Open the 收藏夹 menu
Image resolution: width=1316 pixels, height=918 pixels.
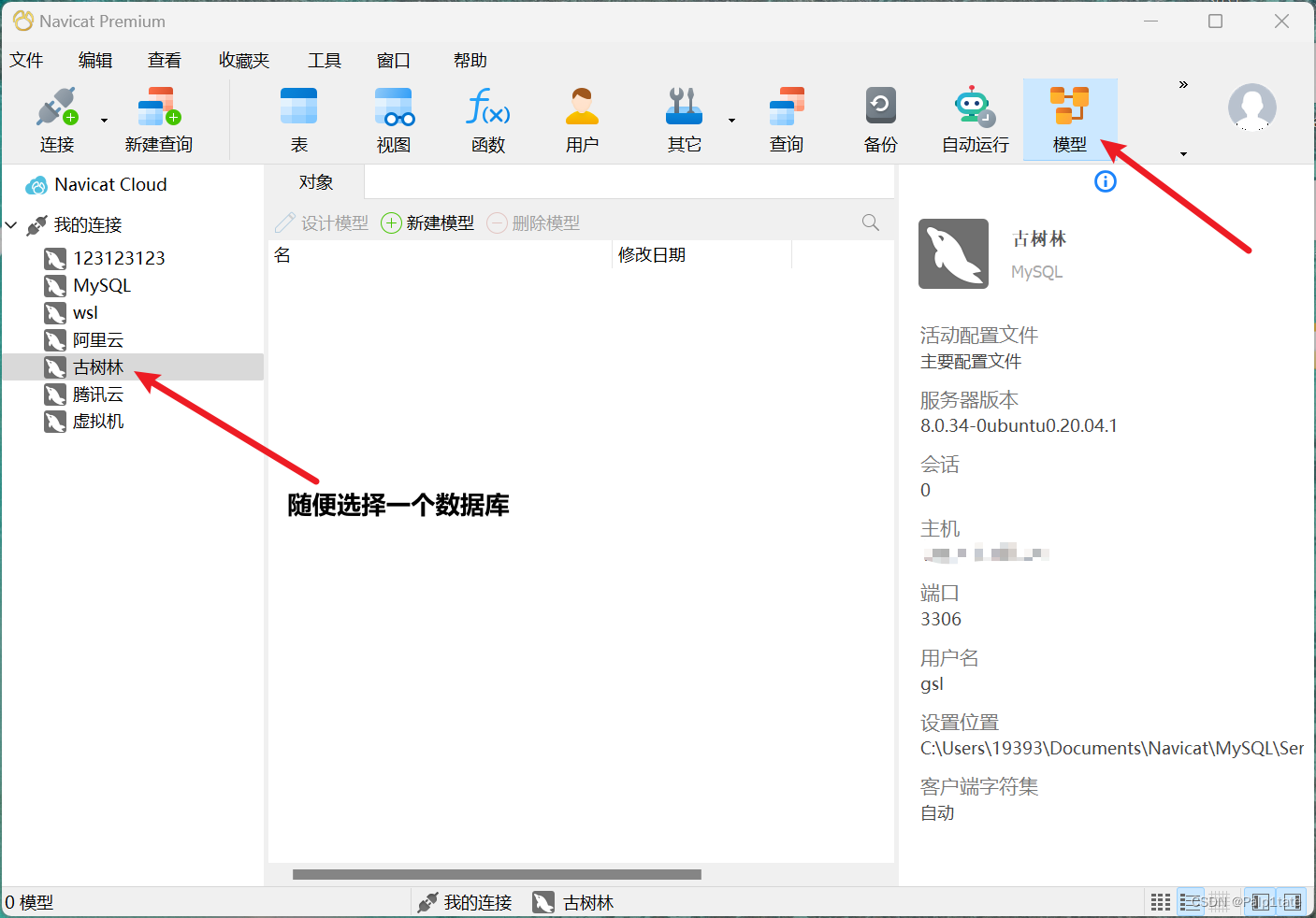(x=244, y=61)
